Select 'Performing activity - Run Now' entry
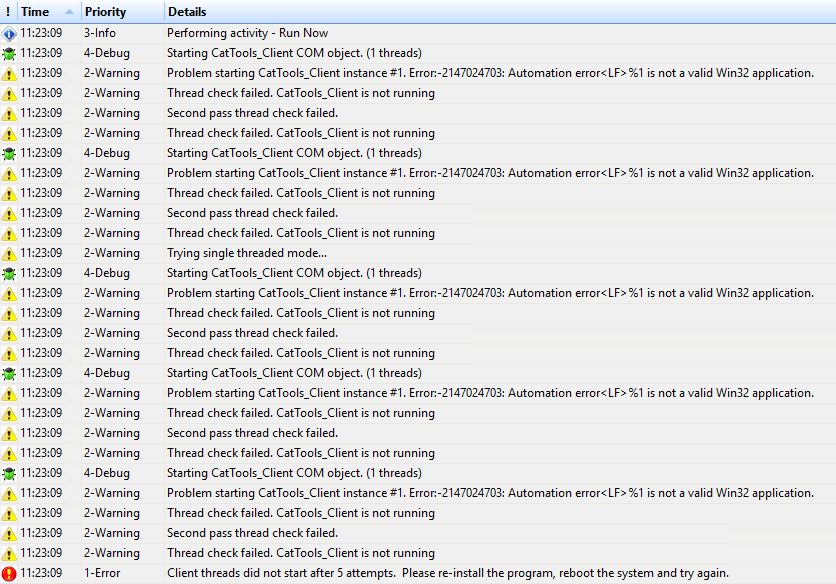 [x=247, y=33]
